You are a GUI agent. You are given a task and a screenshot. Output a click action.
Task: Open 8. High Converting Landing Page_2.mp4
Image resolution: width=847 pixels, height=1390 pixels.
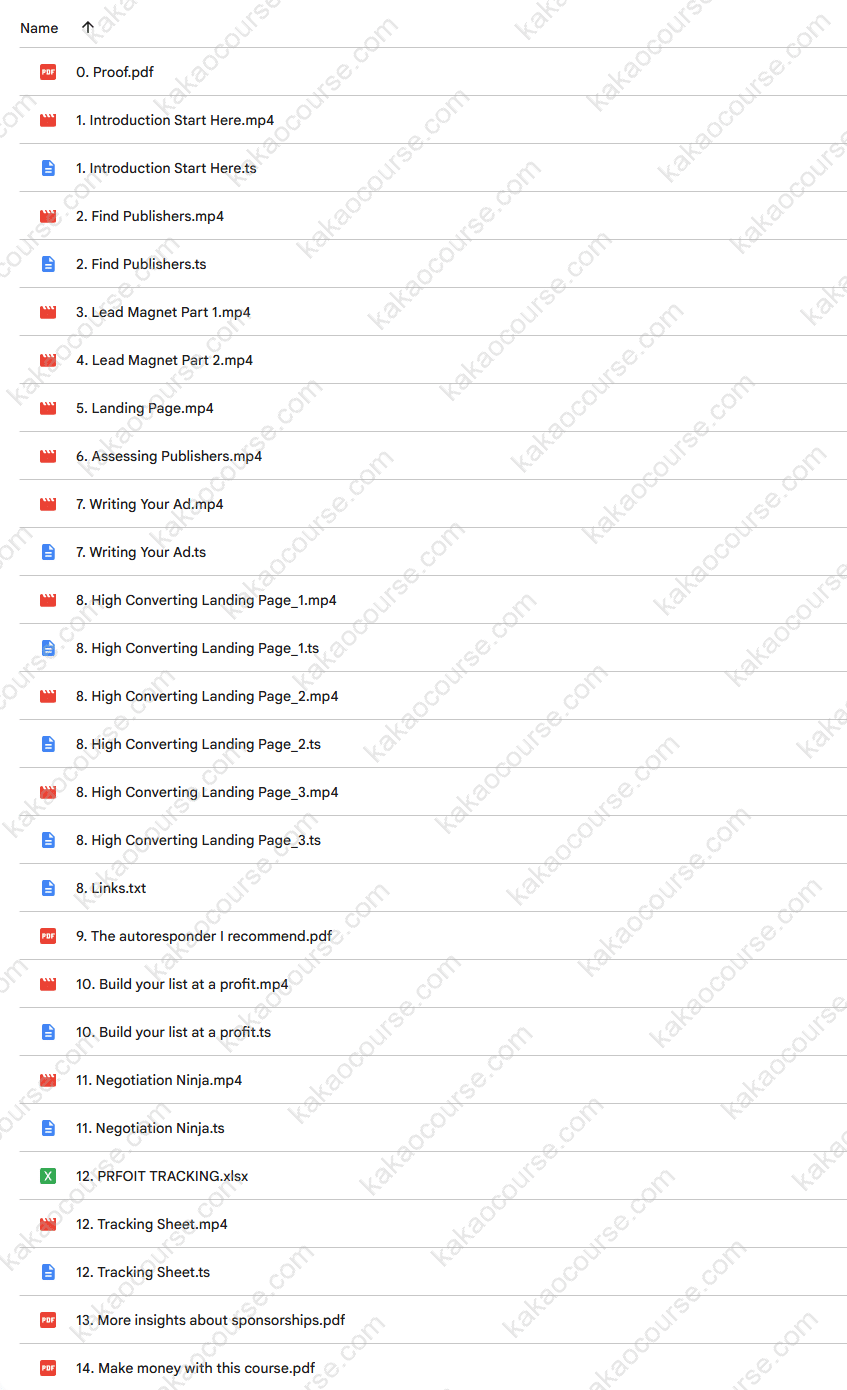coord(207,696)
